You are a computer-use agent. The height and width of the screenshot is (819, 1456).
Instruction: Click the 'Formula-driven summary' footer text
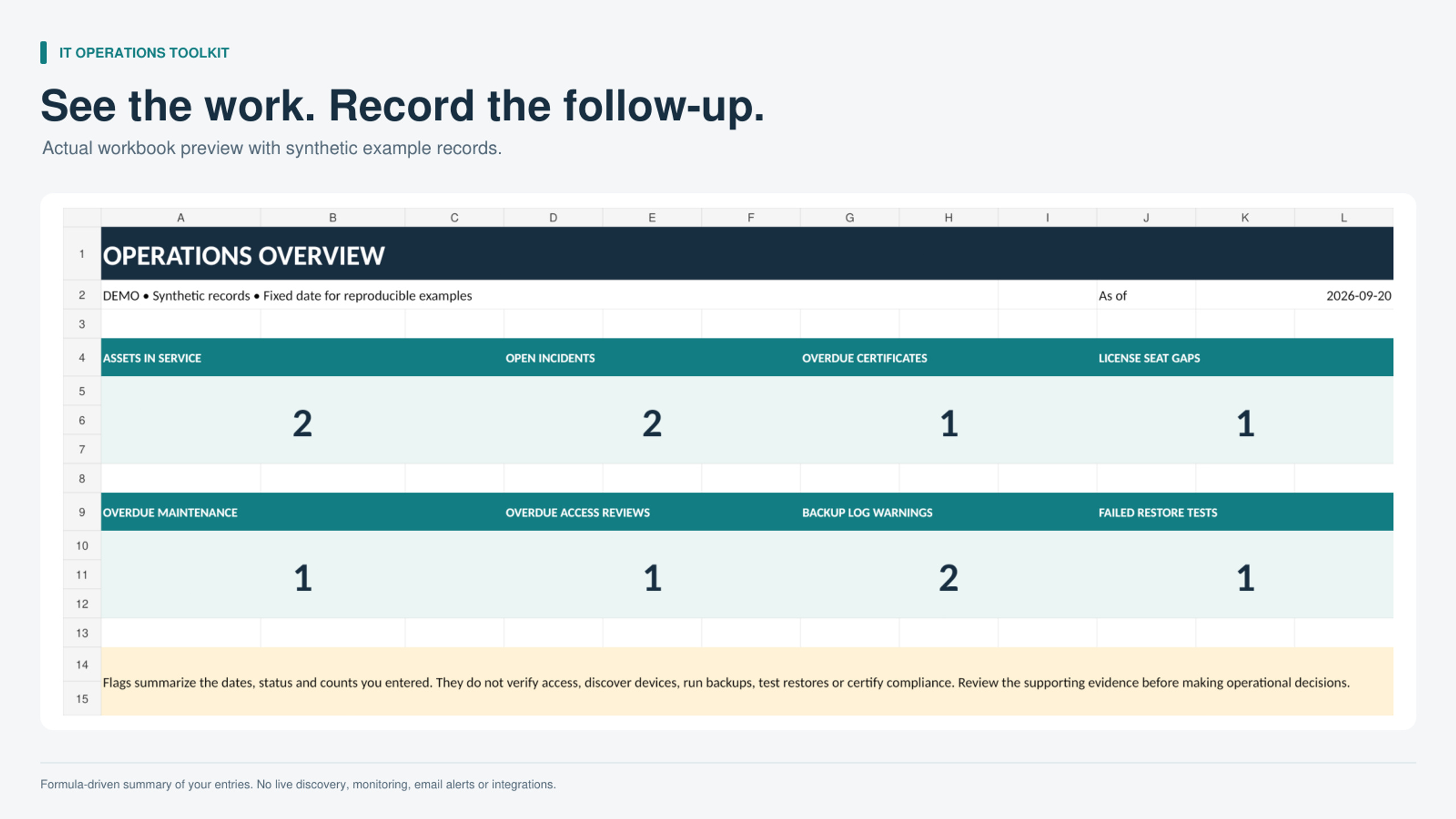click(x=298, y=784)
